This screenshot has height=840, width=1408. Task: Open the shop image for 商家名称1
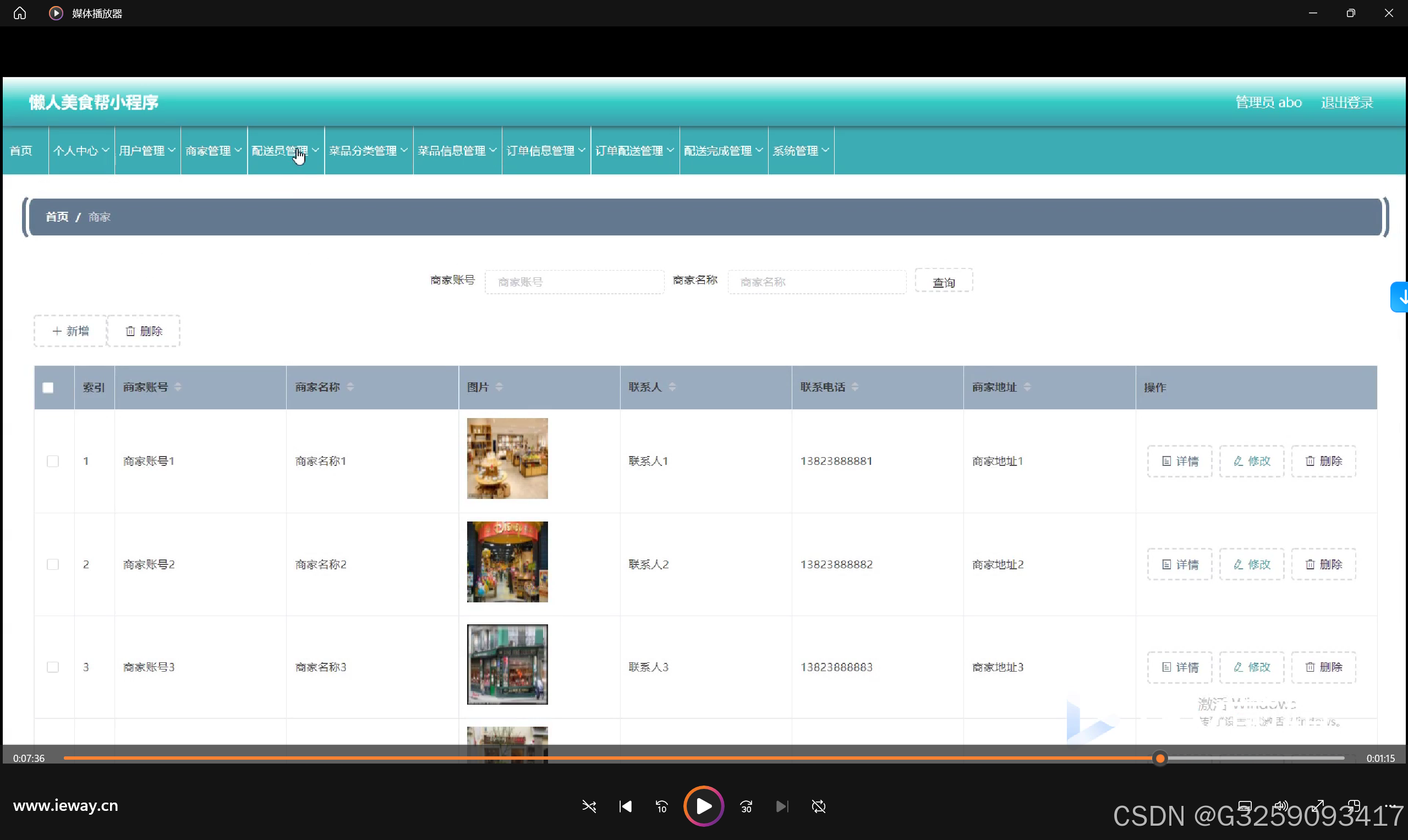(507, 458)
